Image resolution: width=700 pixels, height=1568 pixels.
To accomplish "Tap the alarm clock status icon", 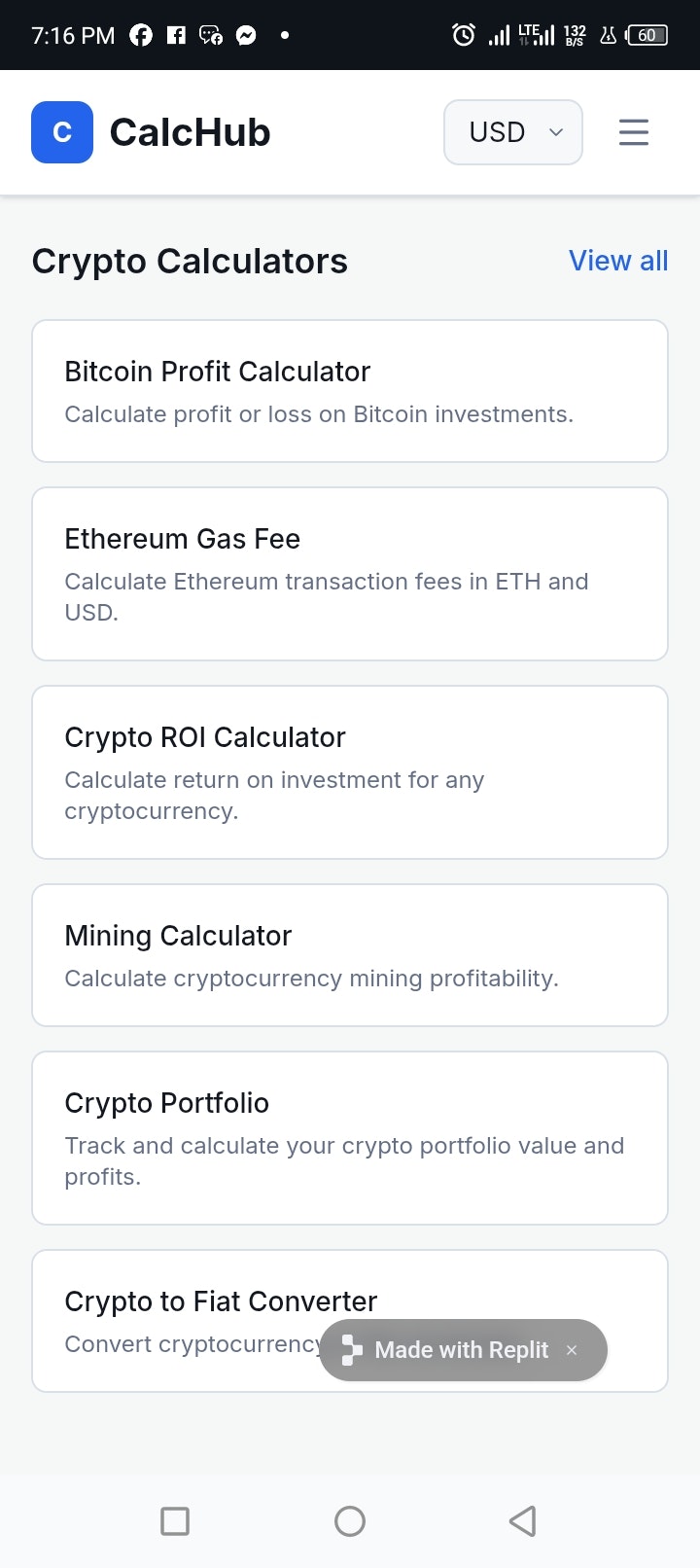I will (x=464, y=35).
